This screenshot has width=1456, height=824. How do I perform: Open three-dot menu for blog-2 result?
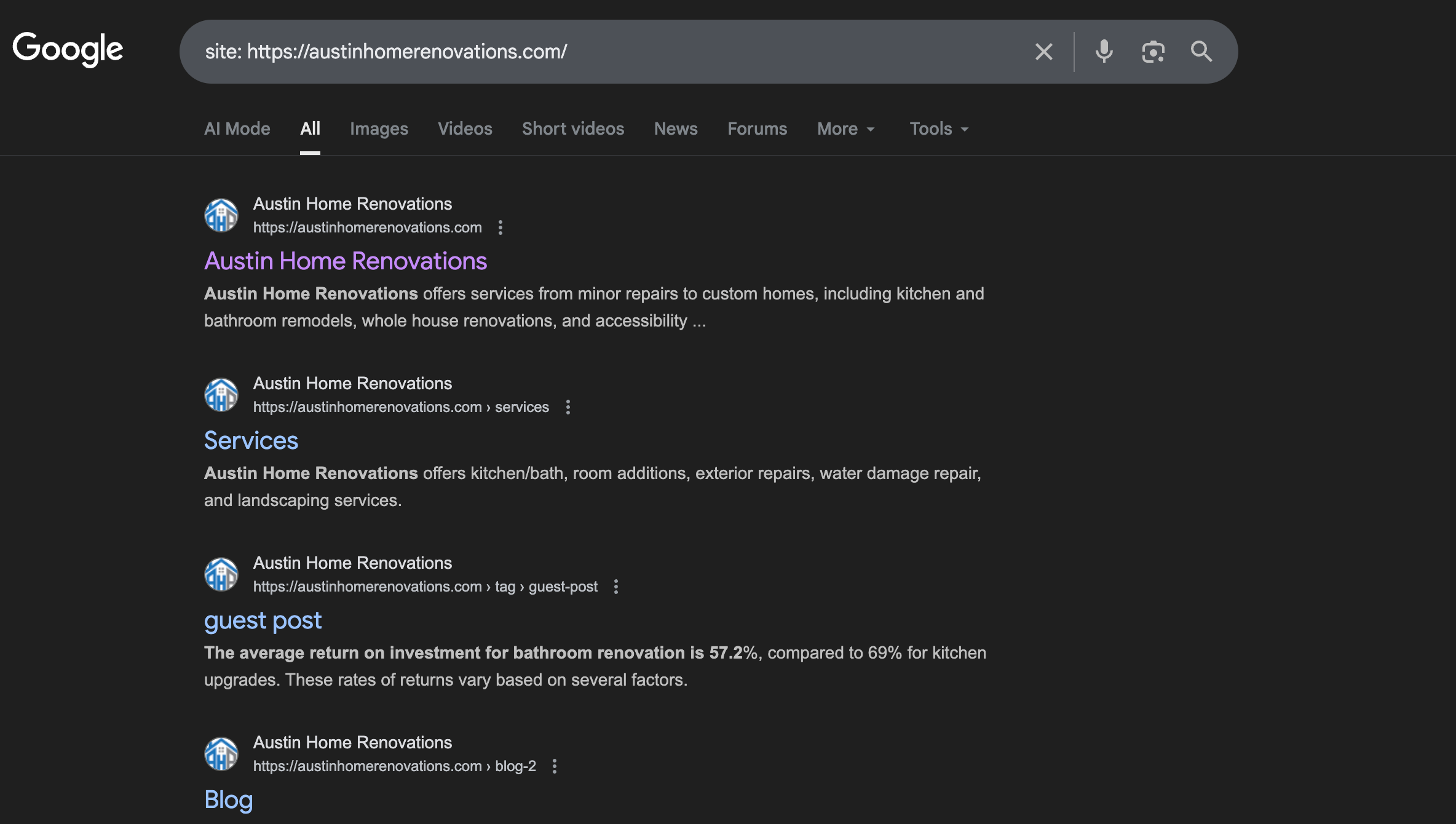coord(555,766)
